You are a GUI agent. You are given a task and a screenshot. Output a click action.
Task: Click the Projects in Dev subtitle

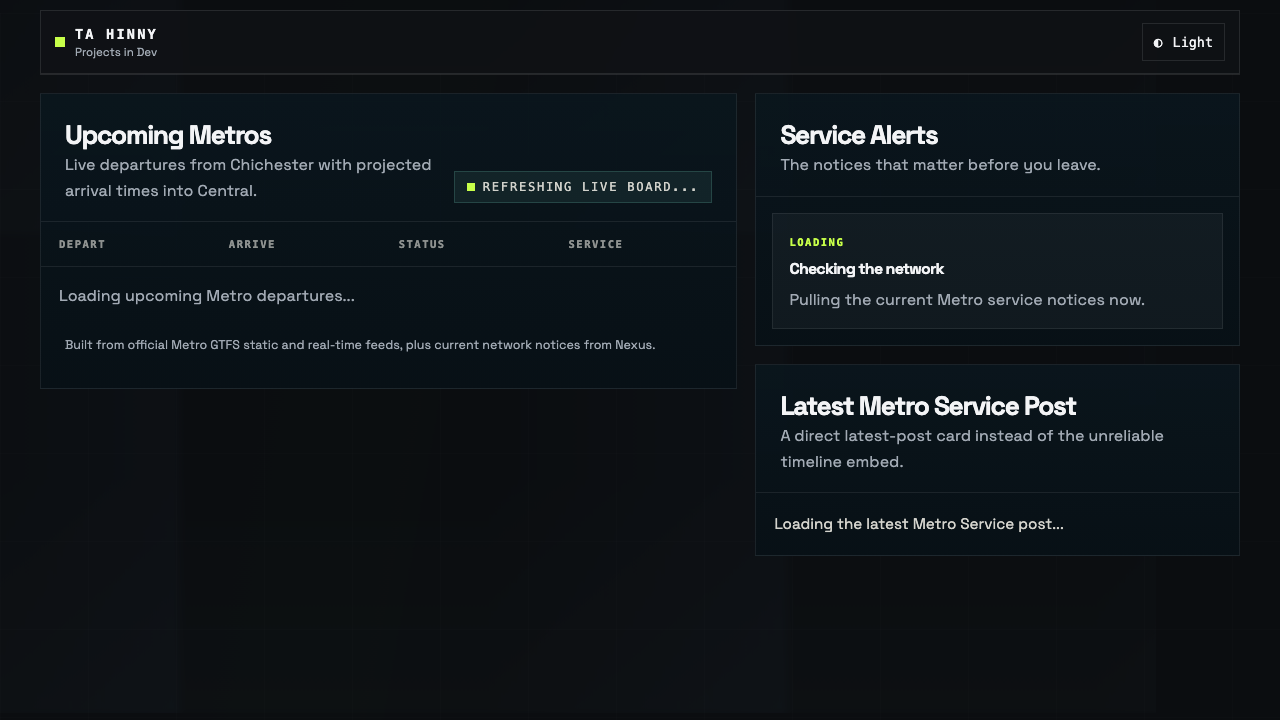tap(116, 52)
